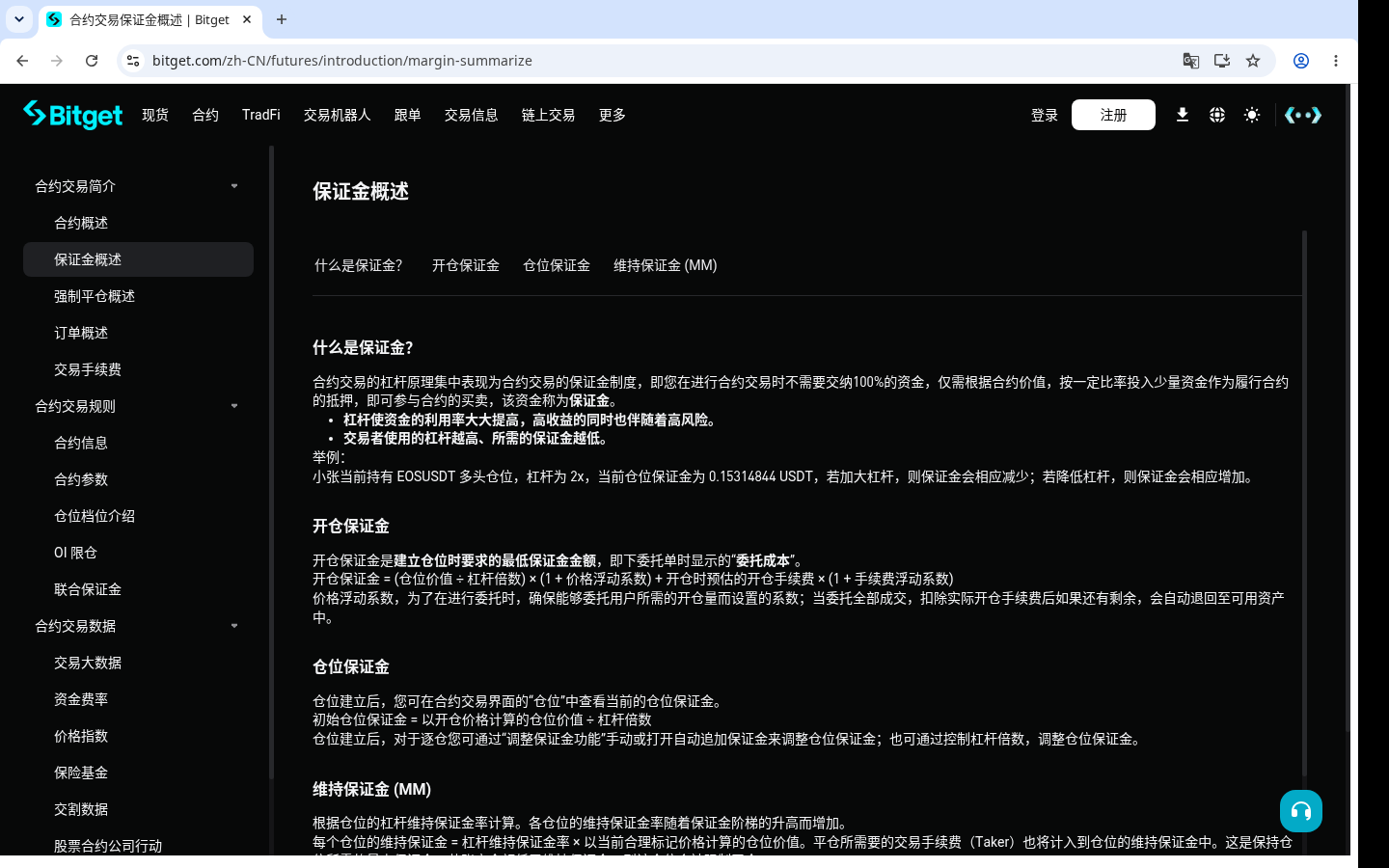Open Chrome three-dot menu

click(1336, 61)
